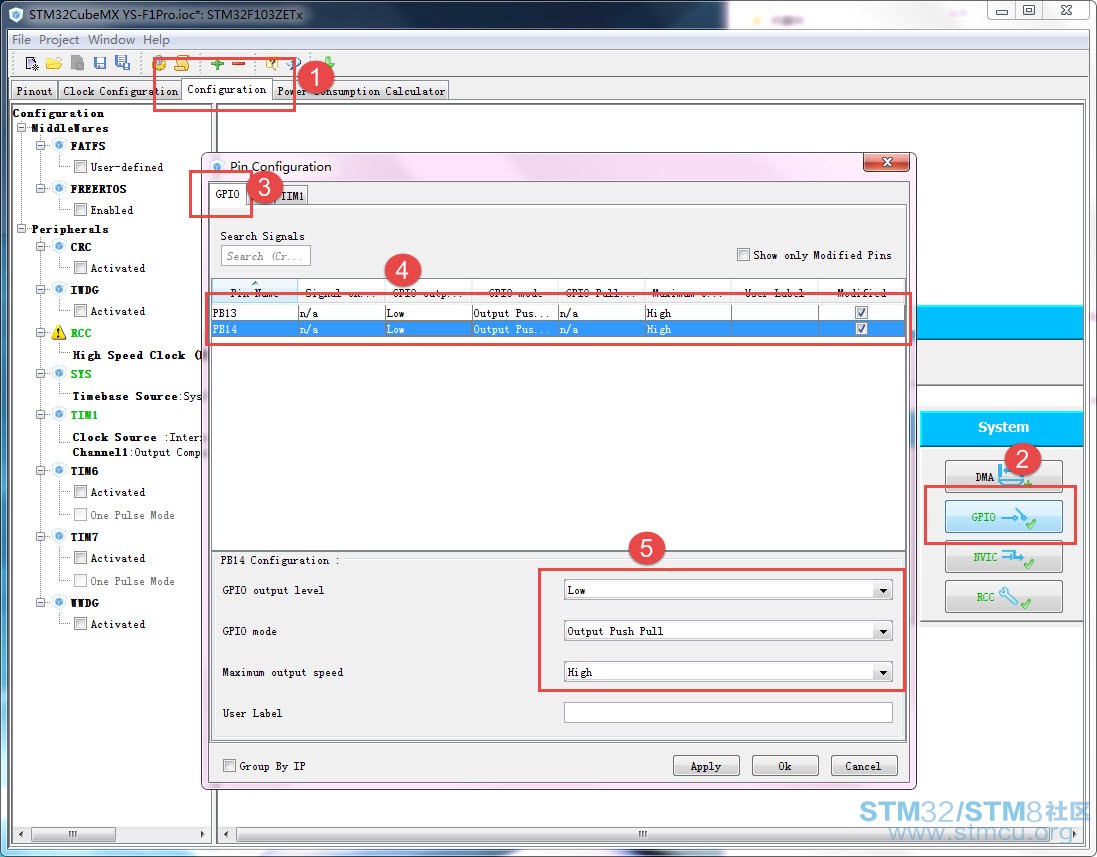
Task: Click the blue cube icon beside TIM1
Action: (x=59, y=414)
